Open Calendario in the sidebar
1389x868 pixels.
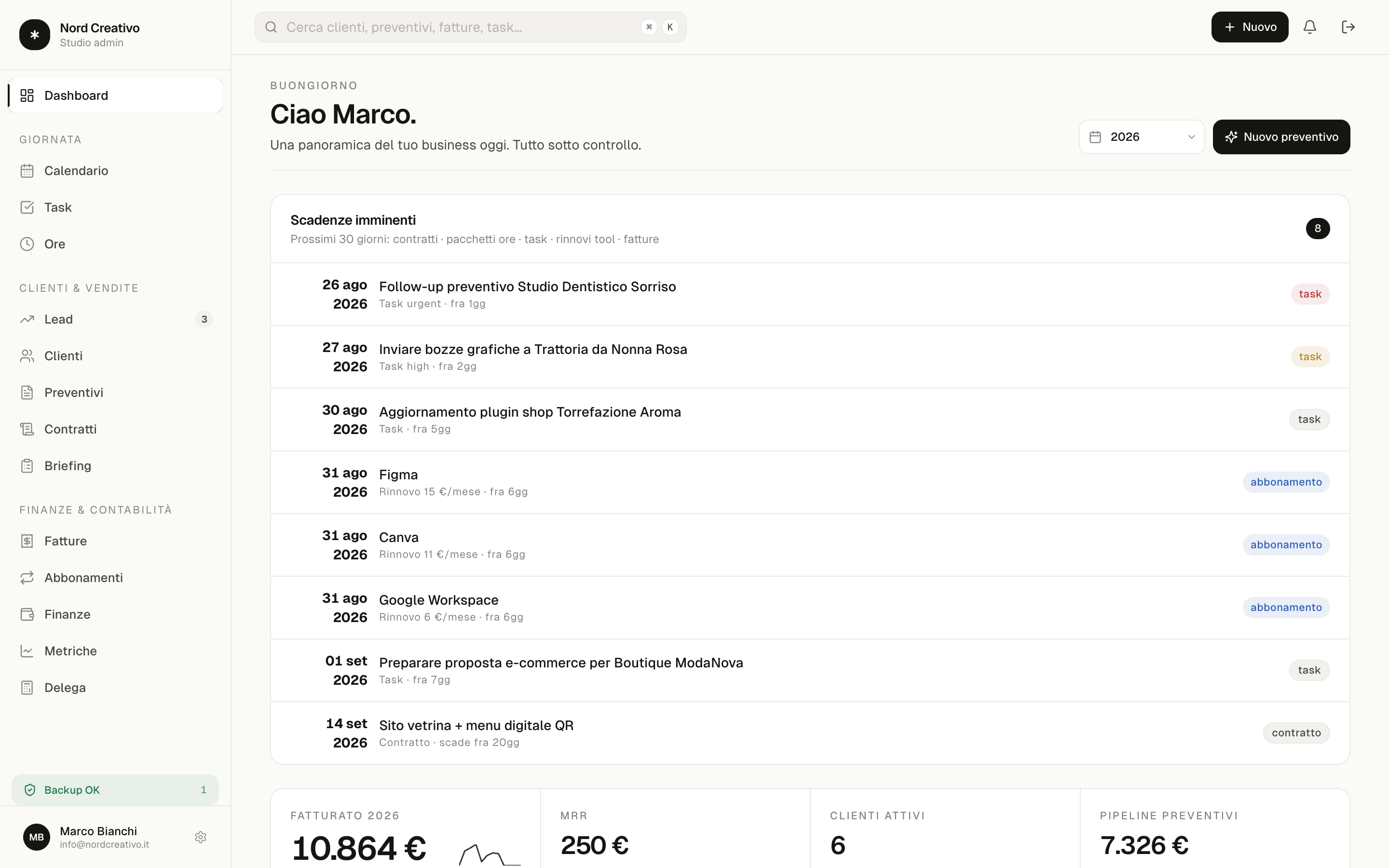pos(115,171)
